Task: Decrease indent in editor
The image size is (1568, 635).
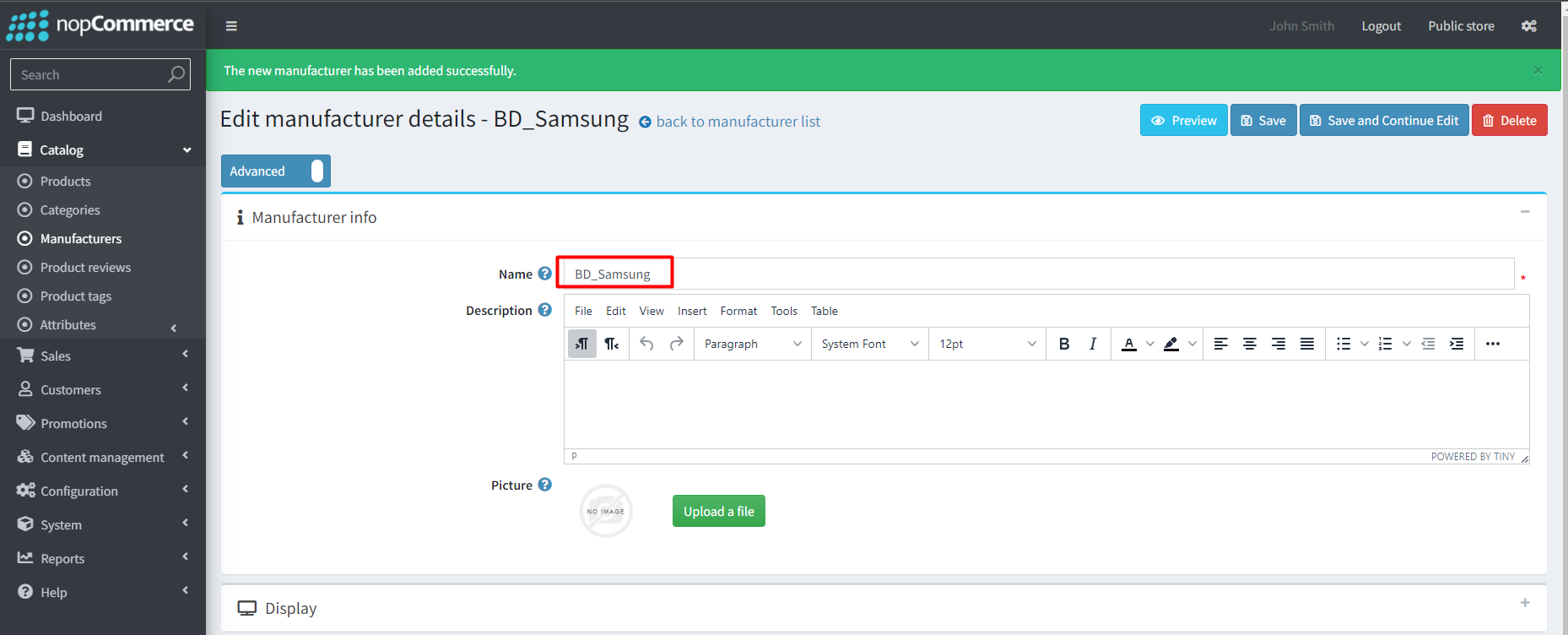Action: 1428,344
